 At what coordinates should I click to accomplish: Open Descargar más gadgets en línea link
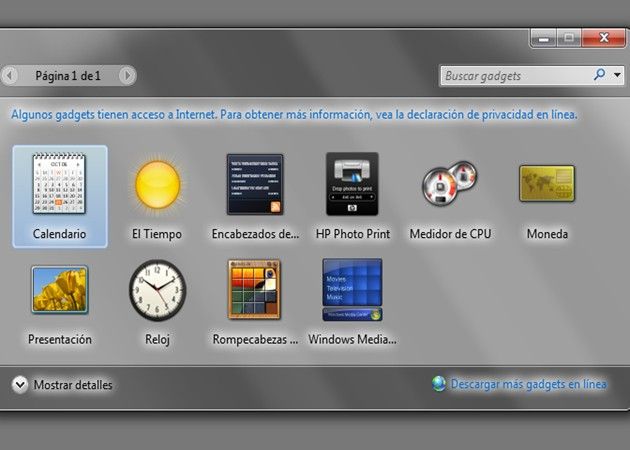(x=528, y=383)
